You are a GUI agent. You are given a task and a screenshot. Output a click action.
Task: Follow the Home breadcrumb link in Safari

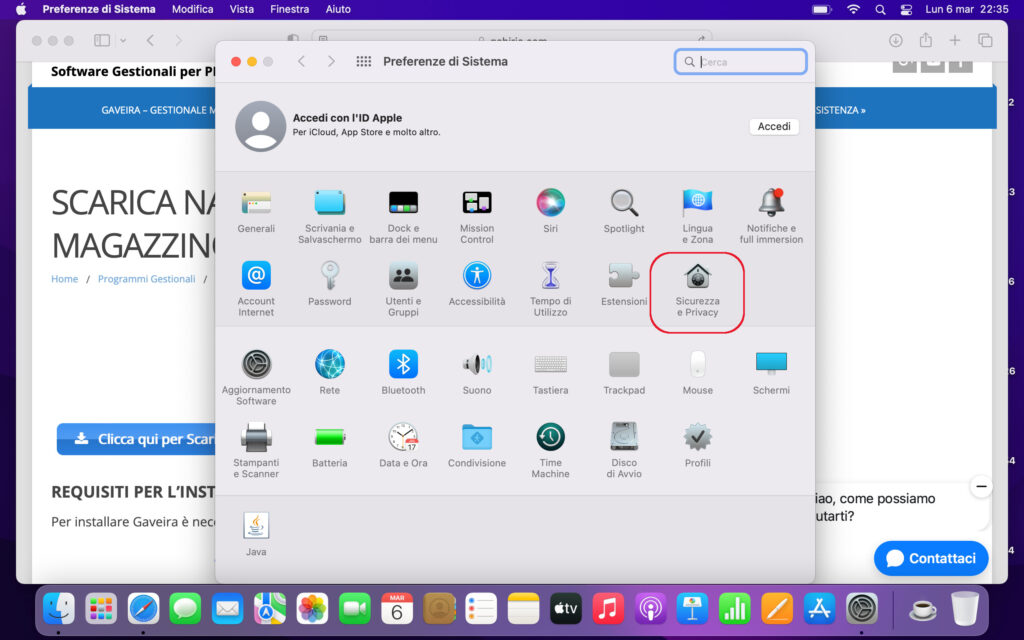point(65,279)
